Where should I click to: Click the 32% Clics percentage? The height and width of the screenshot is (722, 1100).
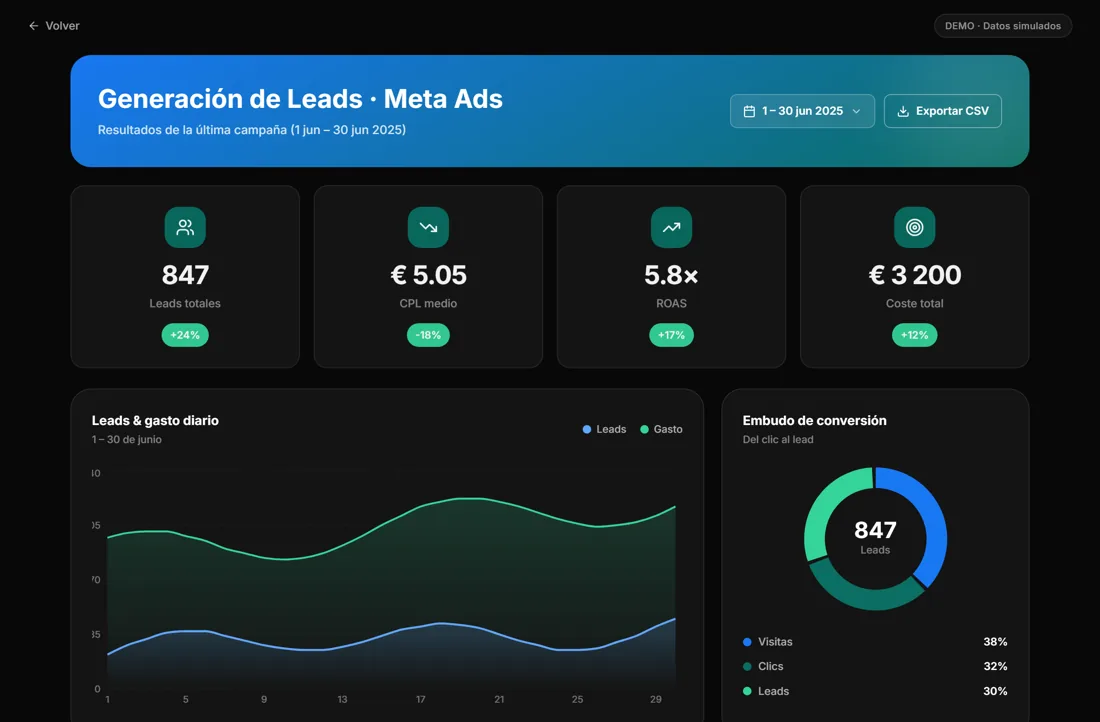[x=995, y=667]
